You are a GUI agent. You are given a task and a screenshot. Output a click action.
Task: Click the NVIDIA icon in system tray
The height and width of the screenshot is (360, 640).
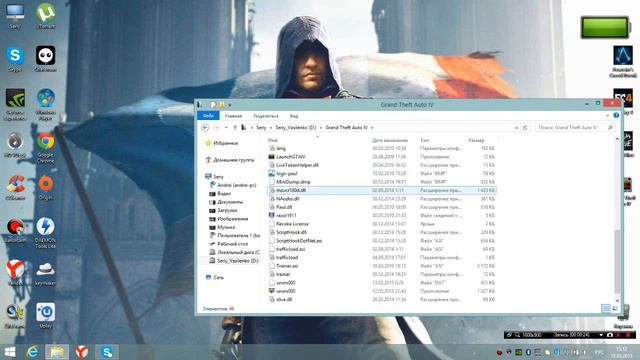click(518, 352)
